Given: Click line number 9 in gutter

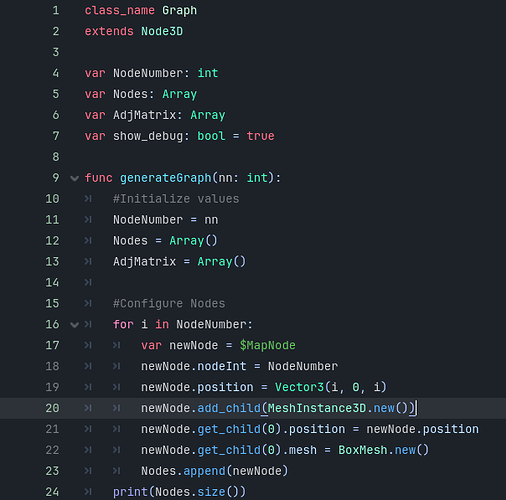Looking at the screenshot, I should [56, 178].
